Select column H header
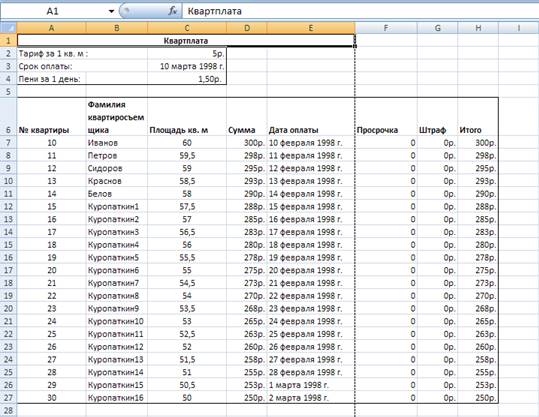539x417 pixels. [x=478, y=28]
